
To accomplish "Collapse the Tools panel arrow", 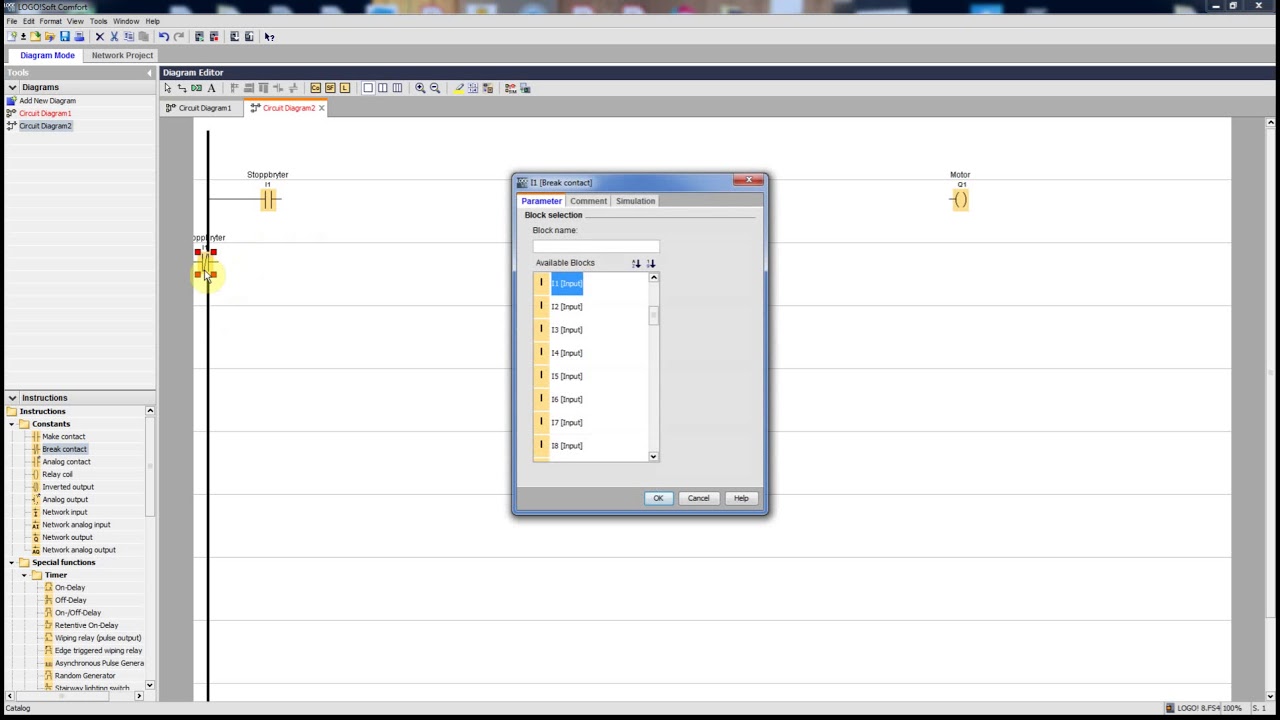I will pos(150,72).
